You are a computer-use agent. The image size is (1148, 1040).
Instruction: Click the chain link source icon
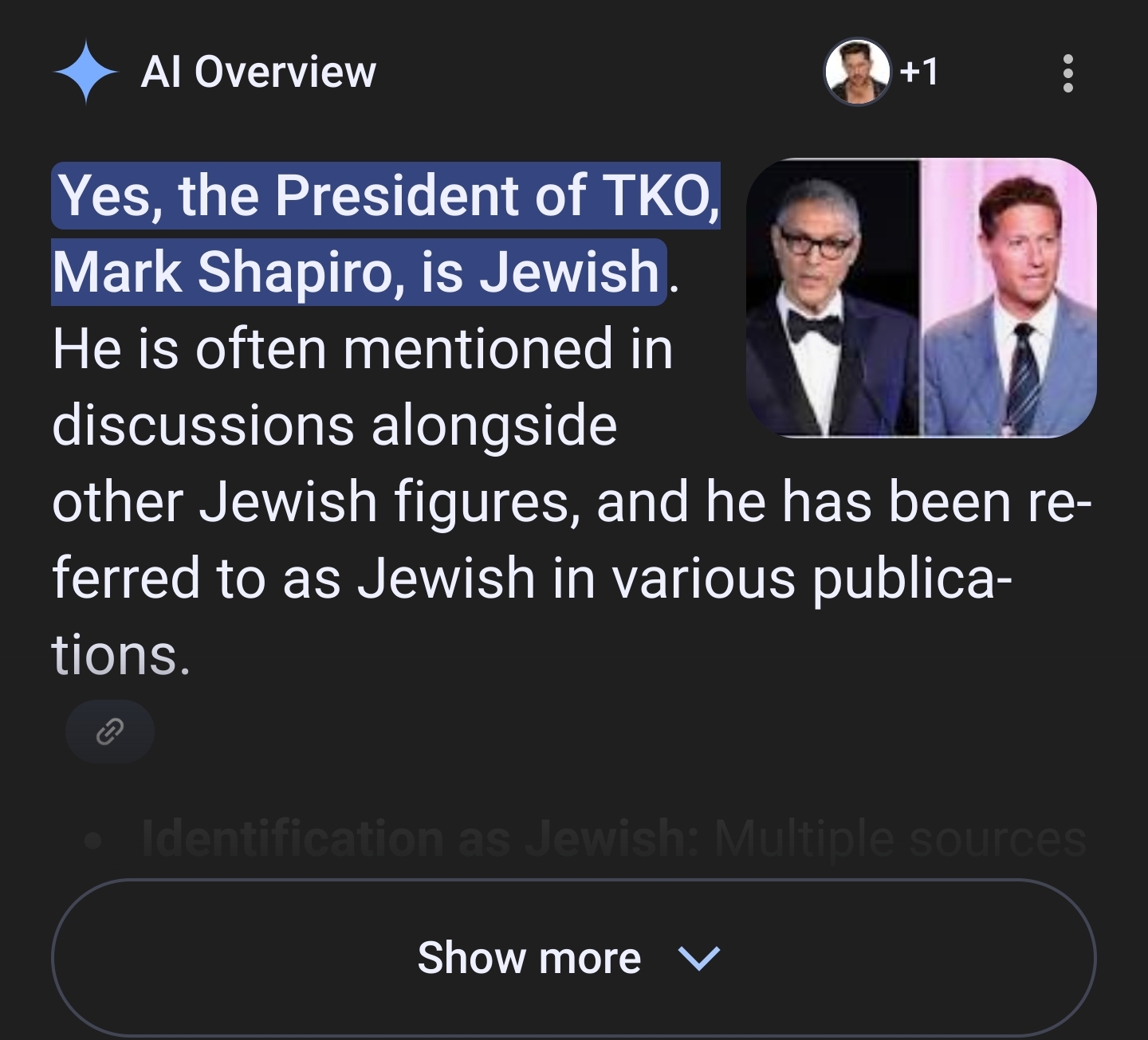(x=110, y=731)
